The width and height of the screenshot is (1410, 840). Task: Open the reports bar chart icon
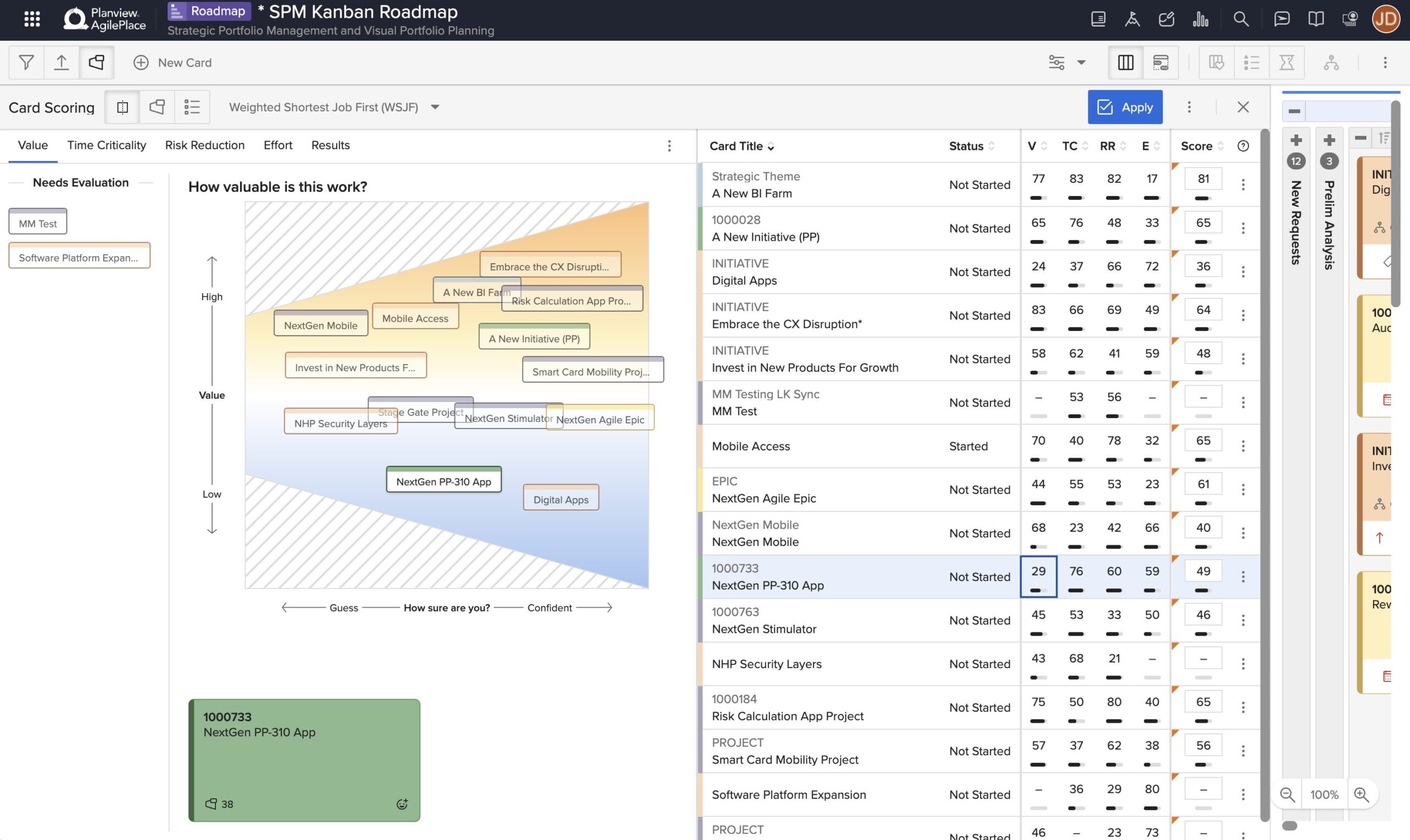(1200, 19)
